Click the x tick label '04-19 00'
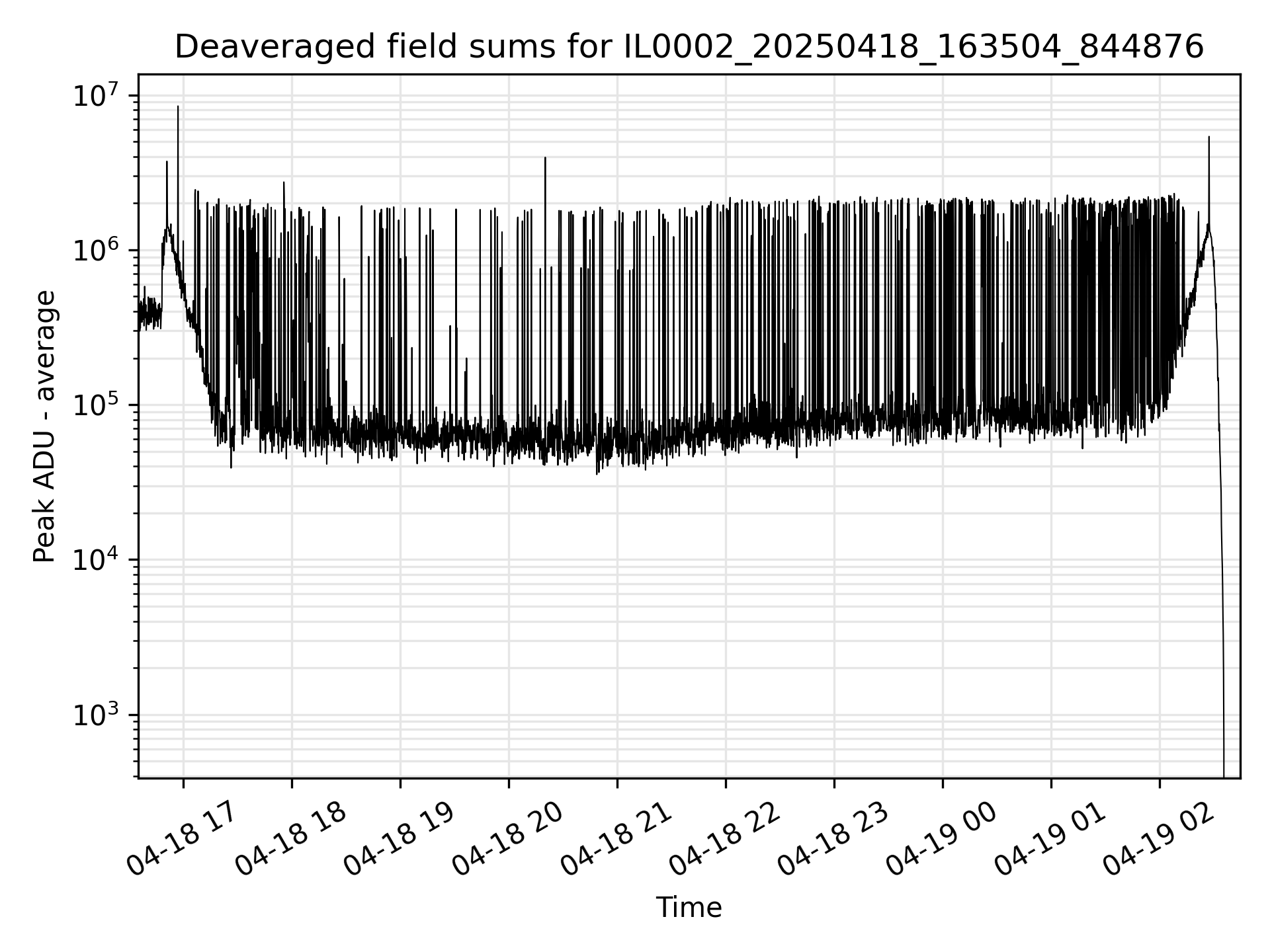This screenshot has width=1270, height=952. tap(941, 838)
